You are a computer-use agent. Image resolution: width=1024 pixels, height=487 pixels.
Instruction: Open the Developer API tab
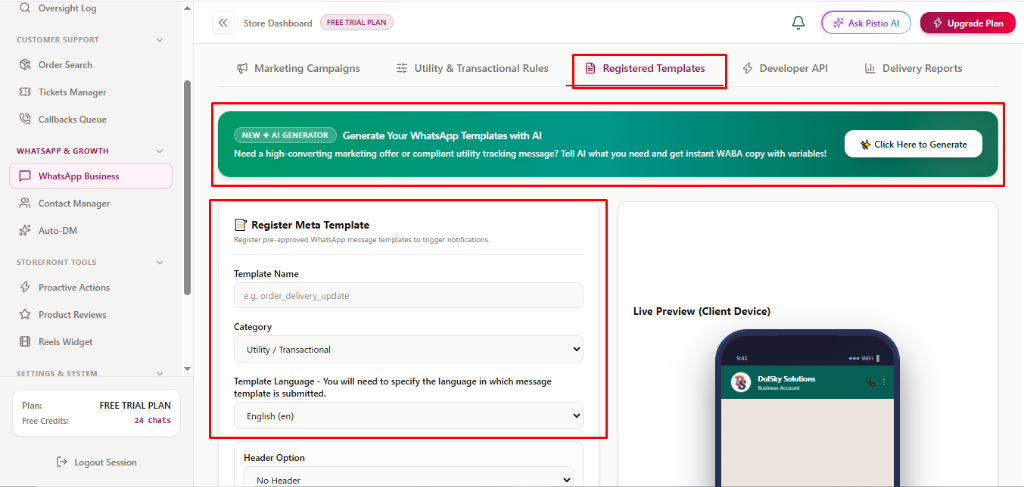(785, 69)
